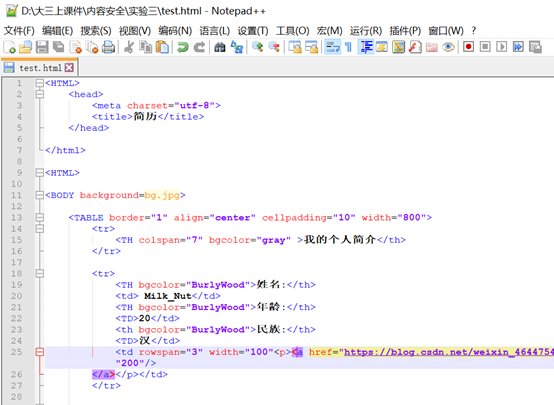
Task: Collapse the red fold marker on line 25
Action: (40, 352)
